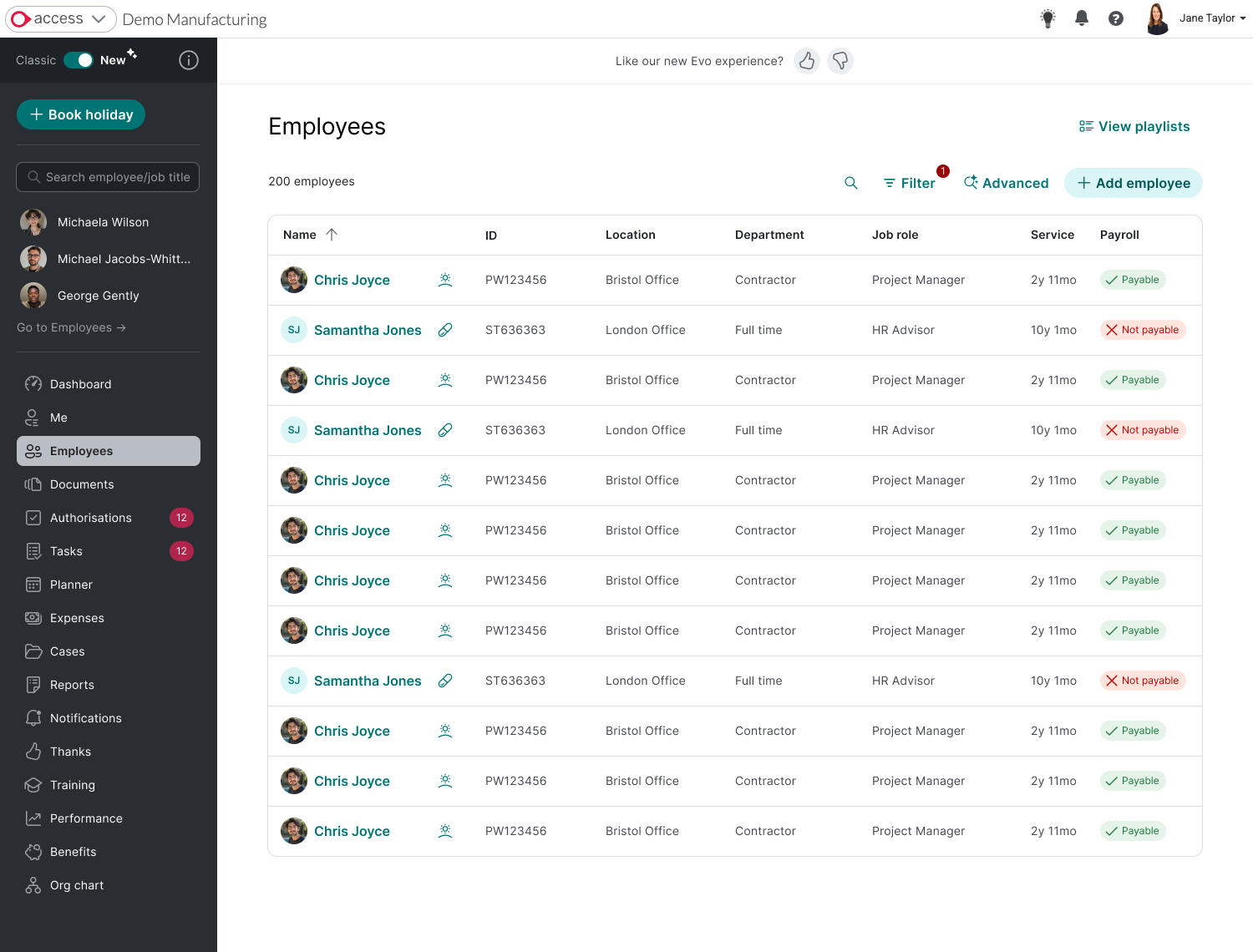Give a thumbs up to the Evo experience
Screen dimensions: 1253x952
(806, 61)
